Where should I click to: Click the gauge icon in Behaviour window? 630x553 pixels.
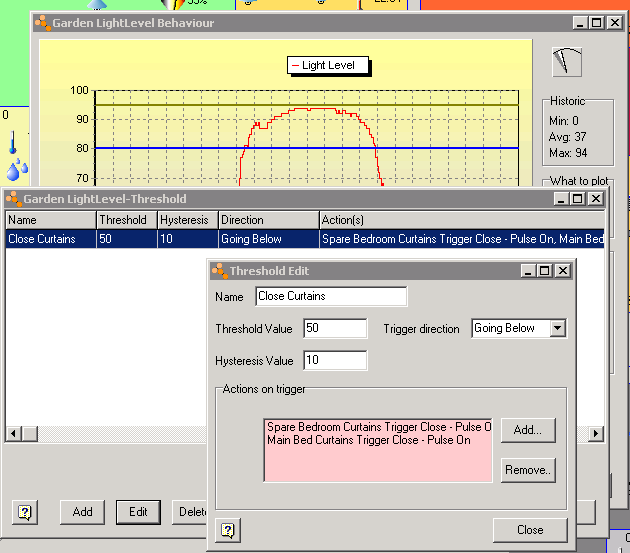click(x=566, y=61)
